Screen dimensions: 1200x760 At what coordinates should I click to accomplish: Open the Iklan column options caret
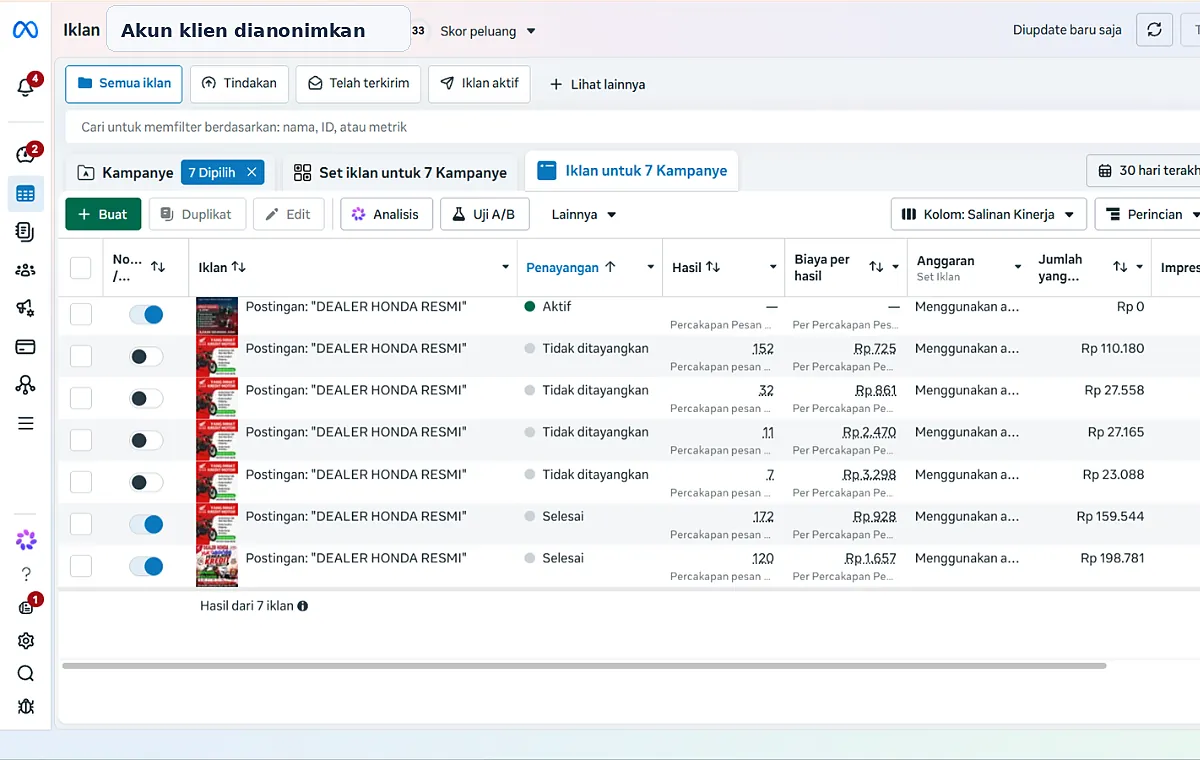pos(505,267)
